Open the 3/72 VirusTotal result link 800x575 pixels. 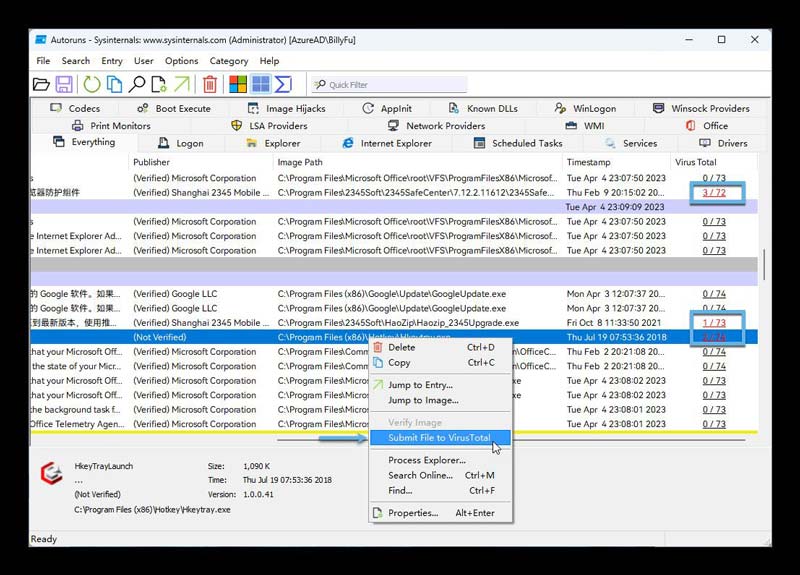pyautogui.click(x=714, y=193)
